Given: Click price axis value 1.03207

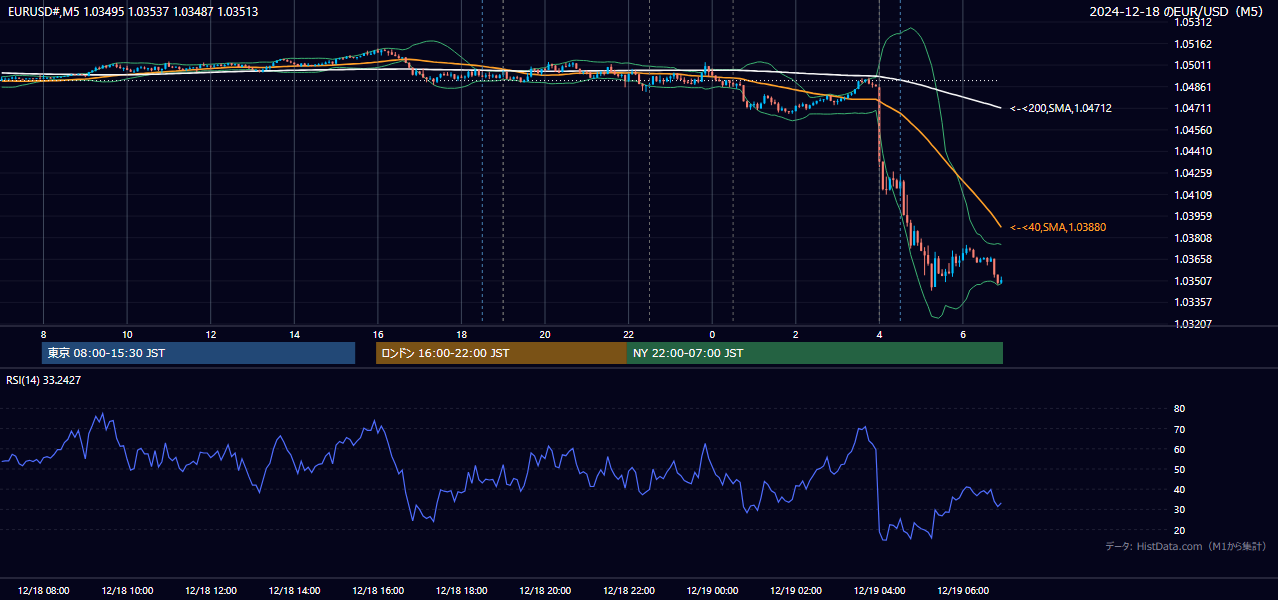Looking at the screenshot, I should 1193,324.
